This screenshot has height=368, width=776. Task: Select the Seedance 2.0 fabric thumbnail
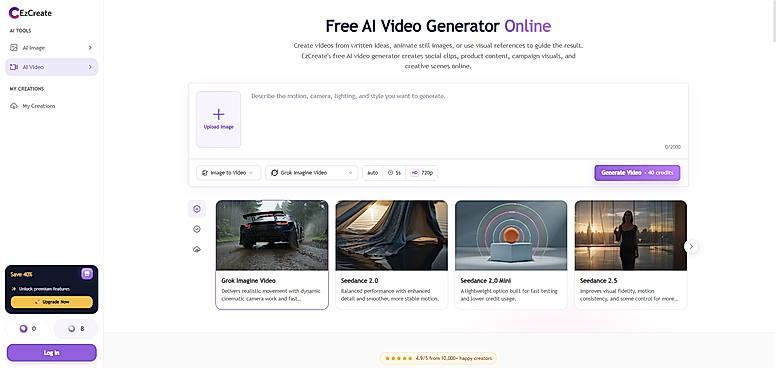[x=391, y=235]
